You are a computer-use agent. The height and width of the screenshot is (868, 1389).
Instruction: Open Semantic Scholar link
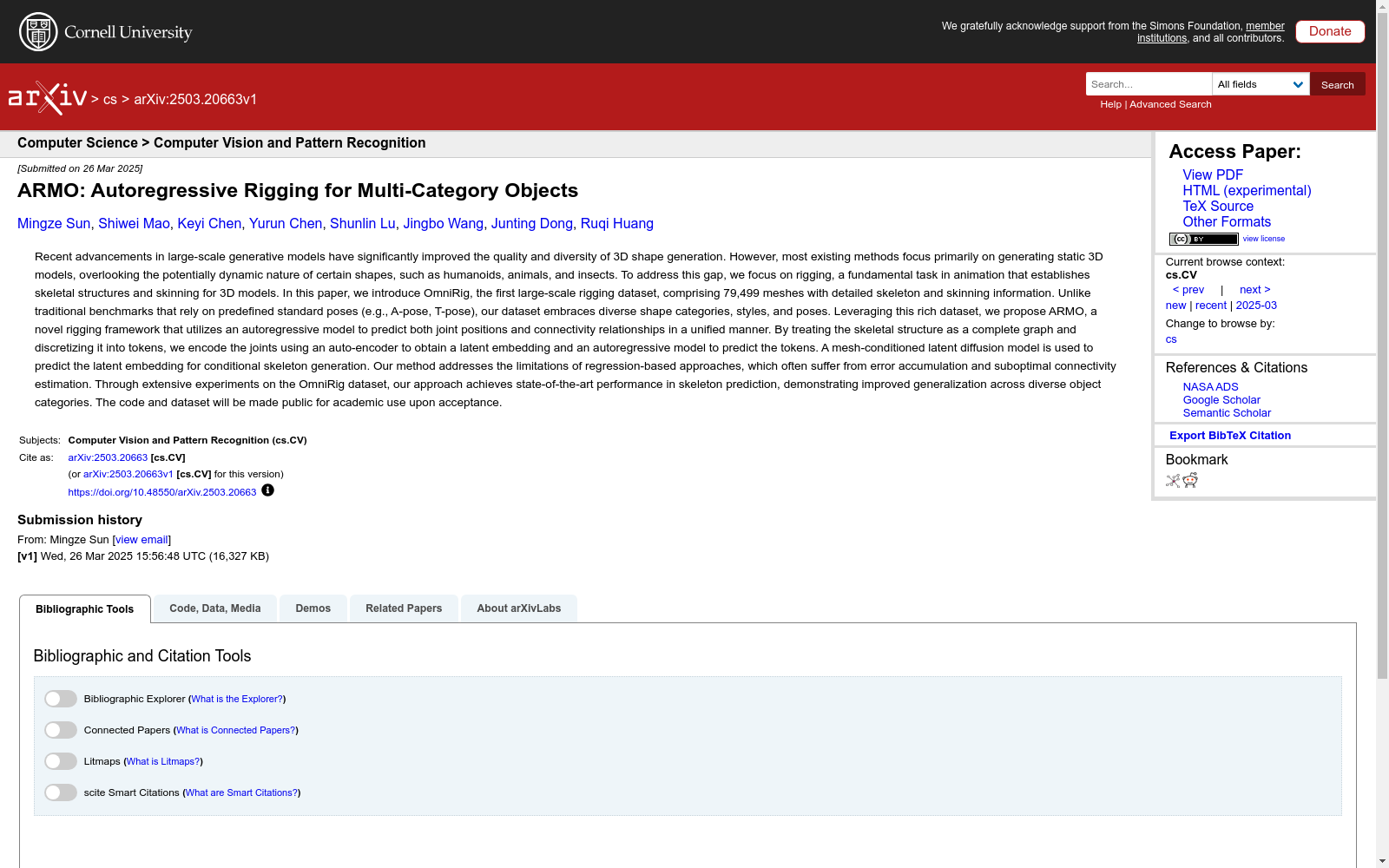point(1227,413)
